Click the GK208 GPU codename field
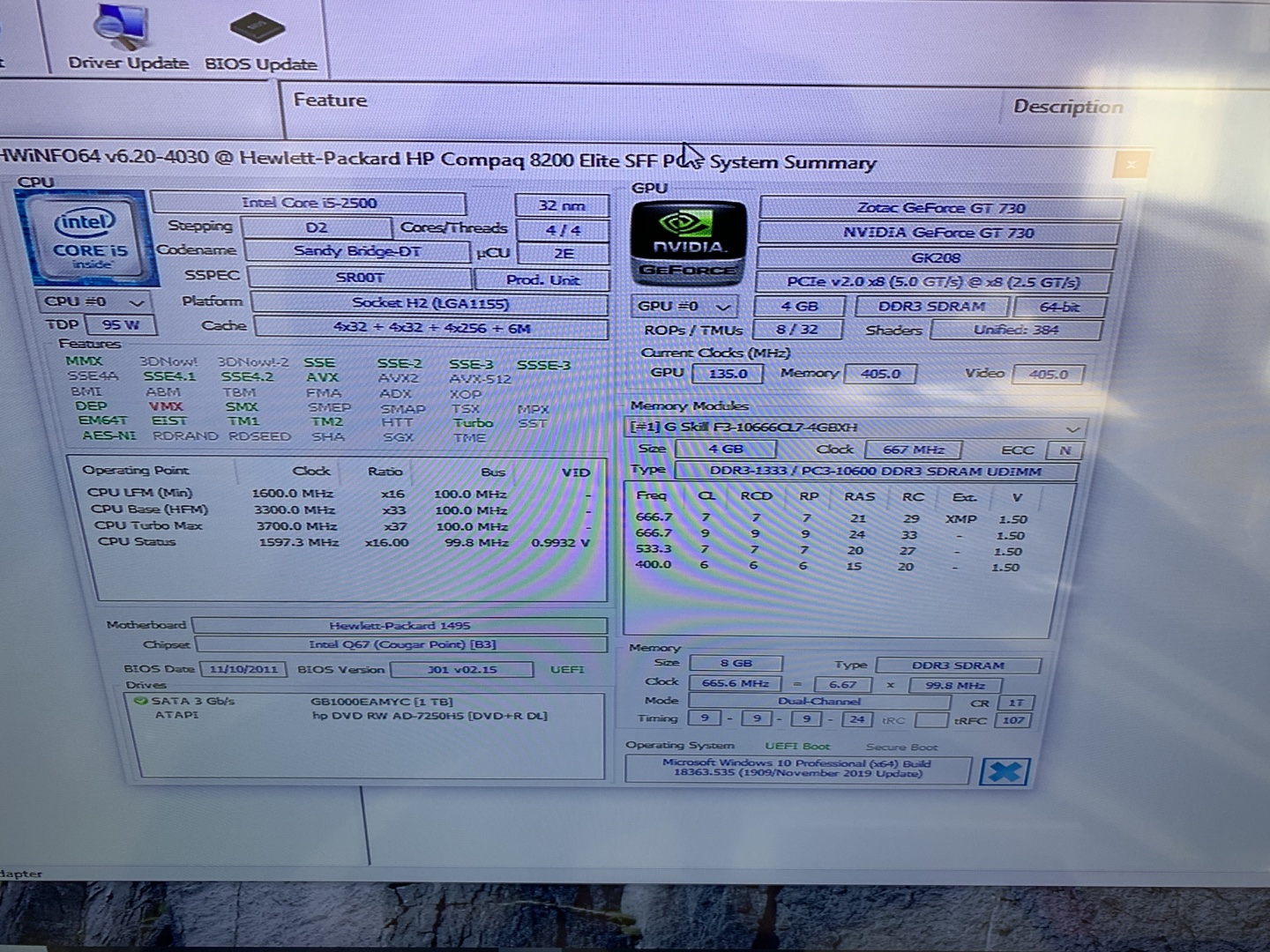 (x=936, y=258)
